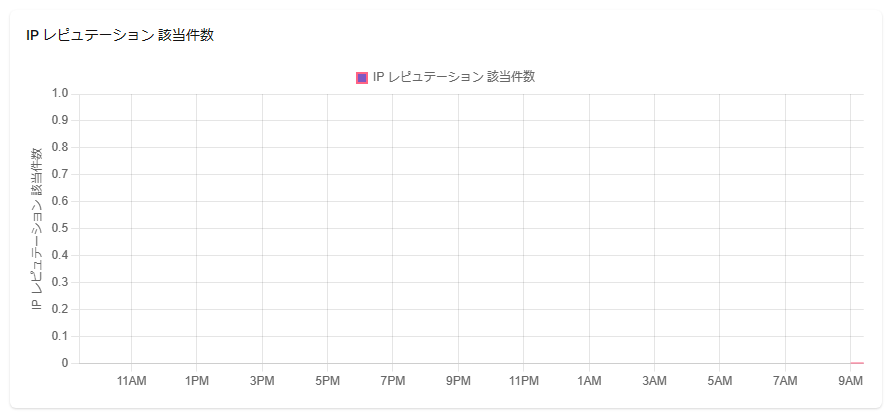Select the 1PM x-axis tick label
The height and width of the screenshot is (418, 892).
pos(197,381)
